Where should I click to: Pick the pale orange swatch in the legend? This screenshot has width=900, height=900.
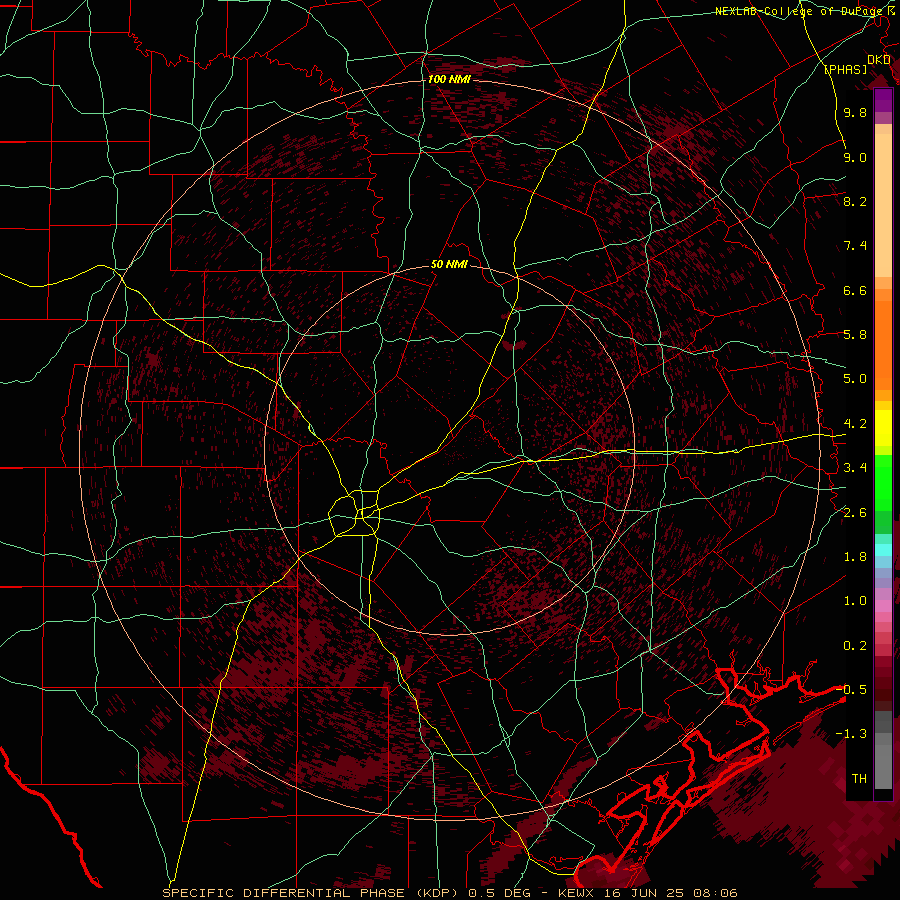[x=883, y=207]
